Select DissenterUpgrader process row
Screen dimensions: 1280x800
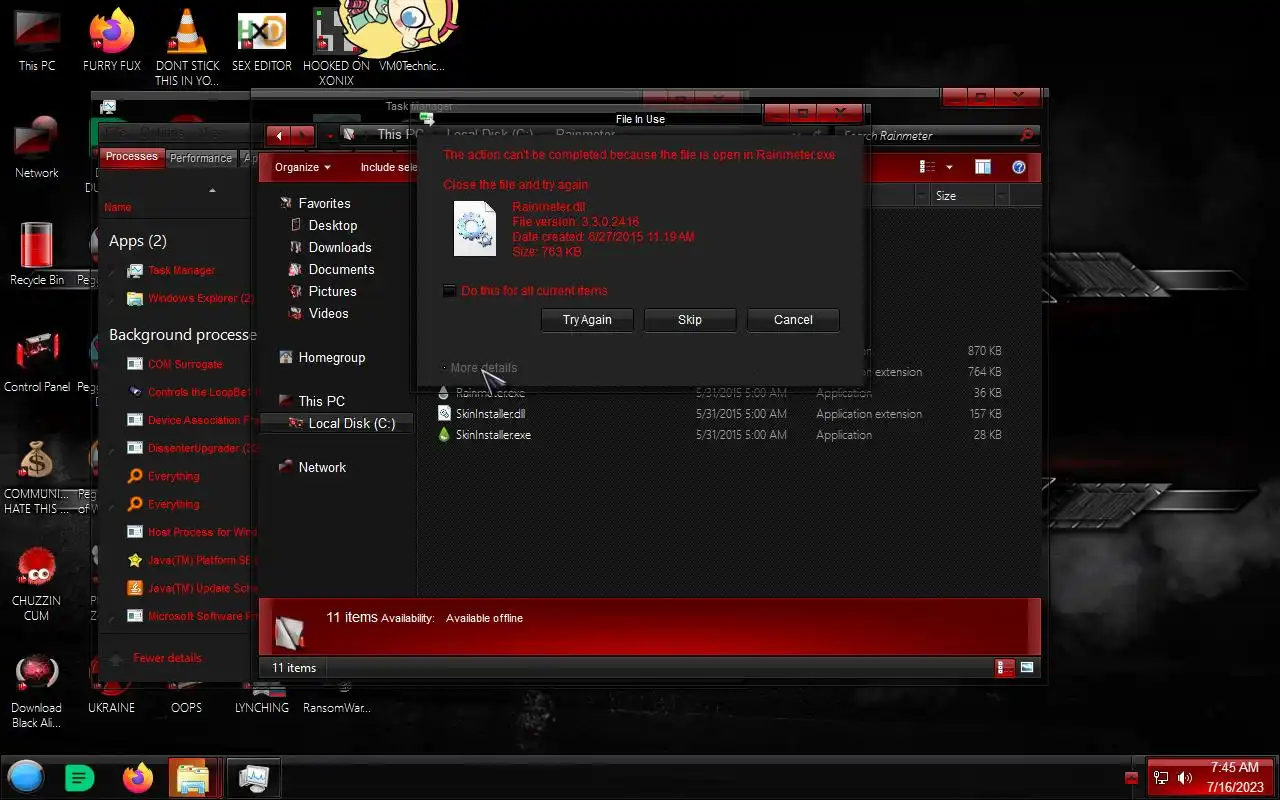(x=190, y=448)
